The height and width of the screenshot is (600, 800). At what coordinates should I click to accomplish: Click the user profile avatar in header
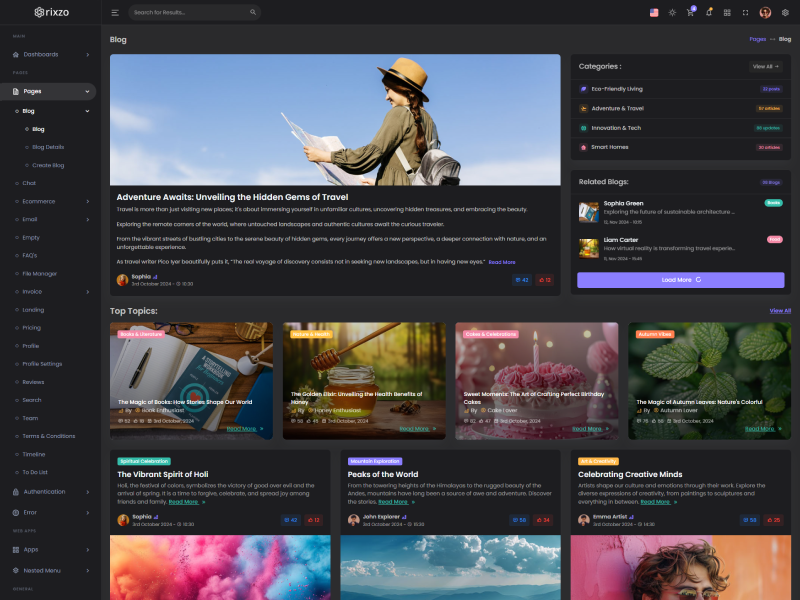click(x=765, y=13)
